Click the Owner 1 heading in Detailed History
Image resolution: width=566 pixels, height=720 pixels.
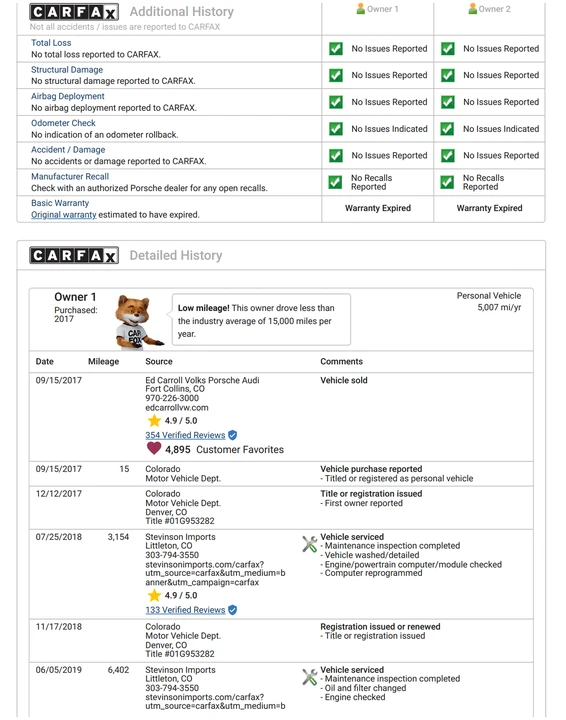click(x=75, y=297)
